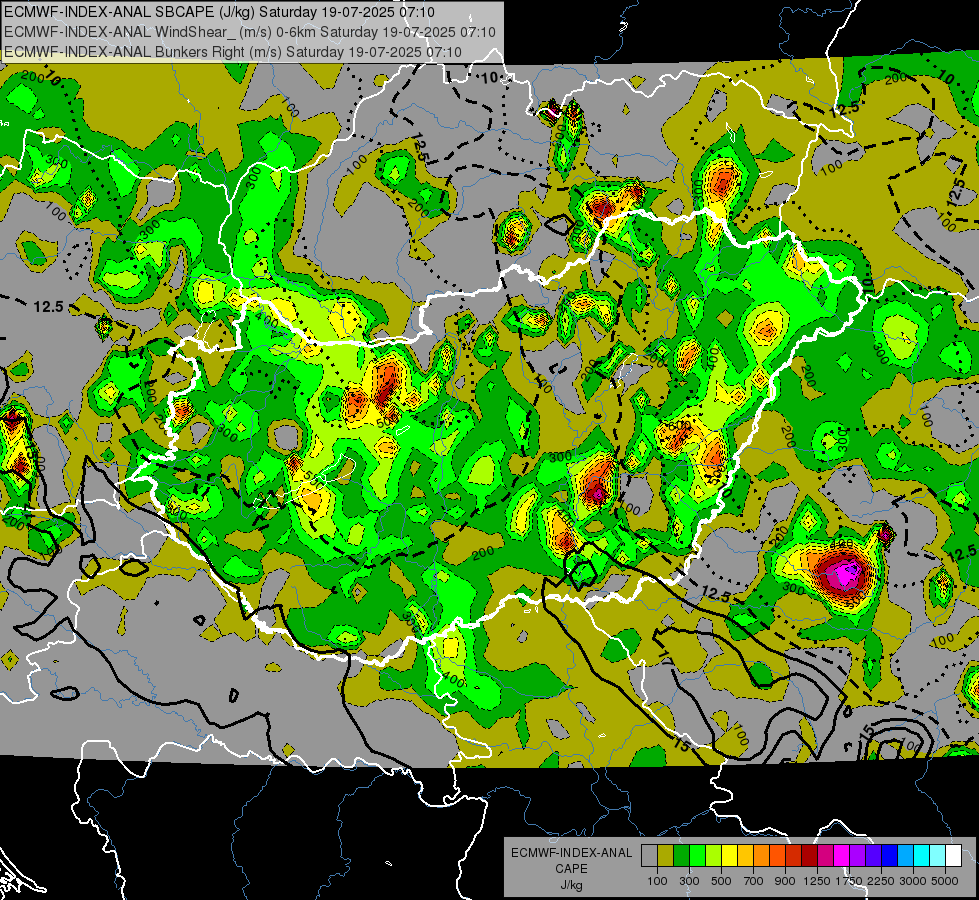Viewport: 979px width, 900px height.
Task: Select the legend word CAPE
Action: point(571,869)
